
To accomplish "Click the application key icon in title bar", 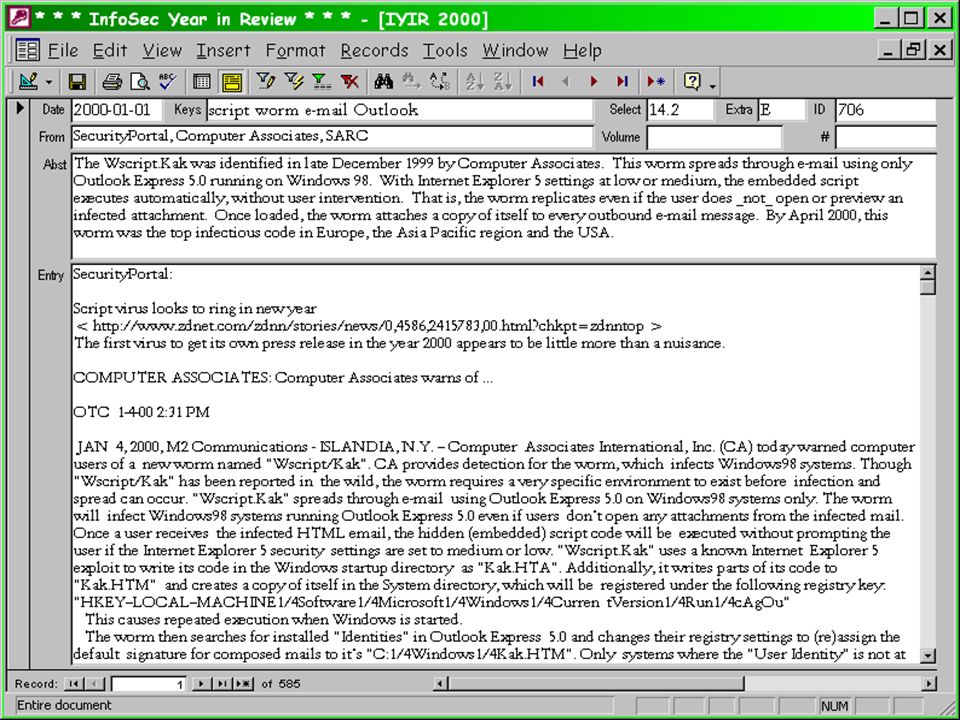I will point(18,18).
